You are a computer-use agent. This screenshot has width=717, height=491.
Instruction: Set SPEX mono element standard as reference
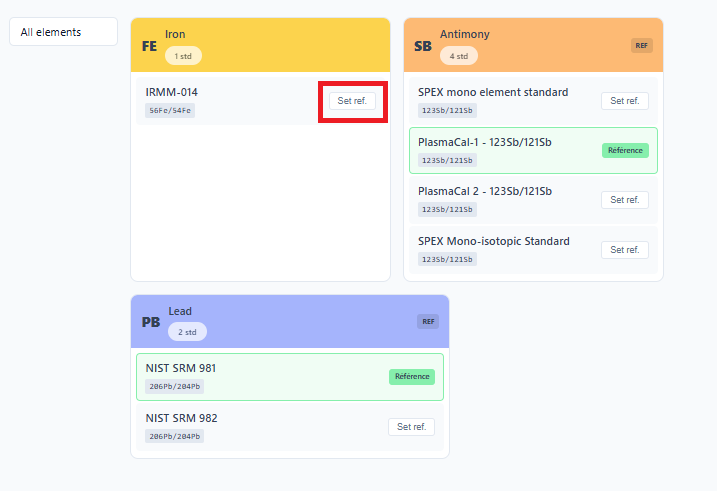coord(624,101)
